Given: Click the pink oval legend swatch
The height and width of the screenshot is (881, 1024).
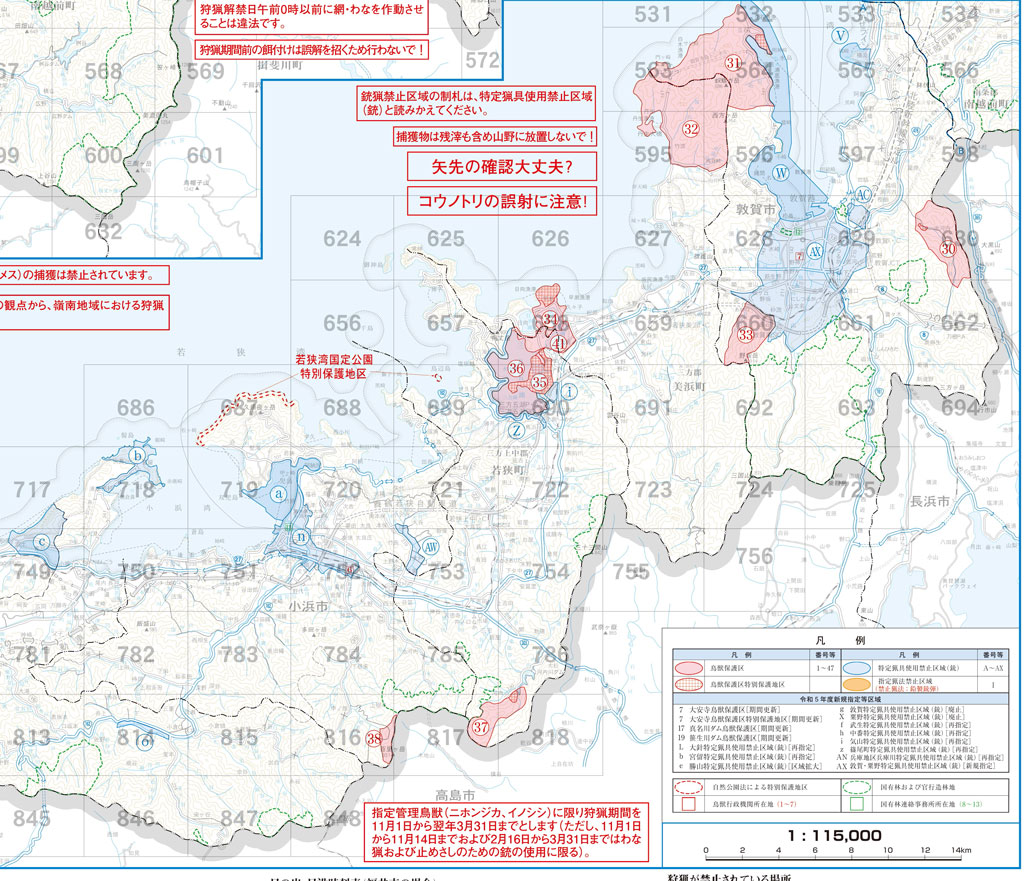Looking at the screenshot, I should pyautogui.click(x=690, y=667).
